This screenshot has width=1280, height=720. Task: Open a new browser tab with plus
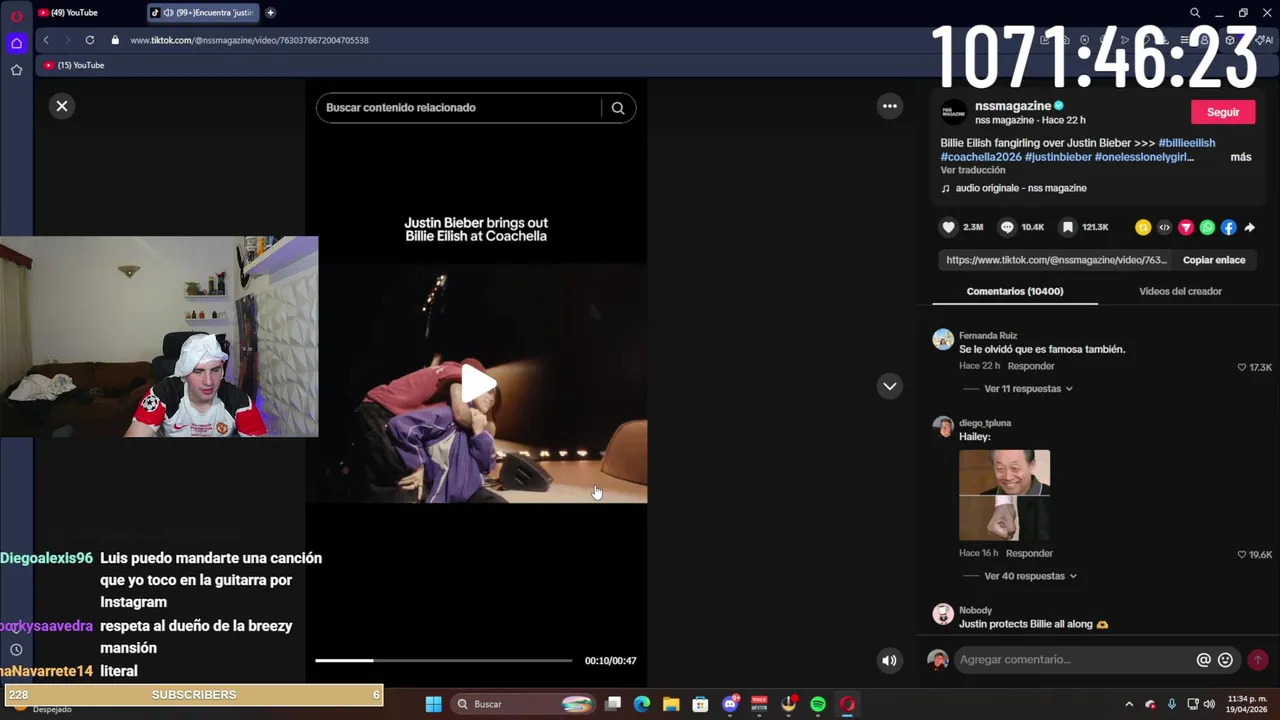[x=270, y=13]
